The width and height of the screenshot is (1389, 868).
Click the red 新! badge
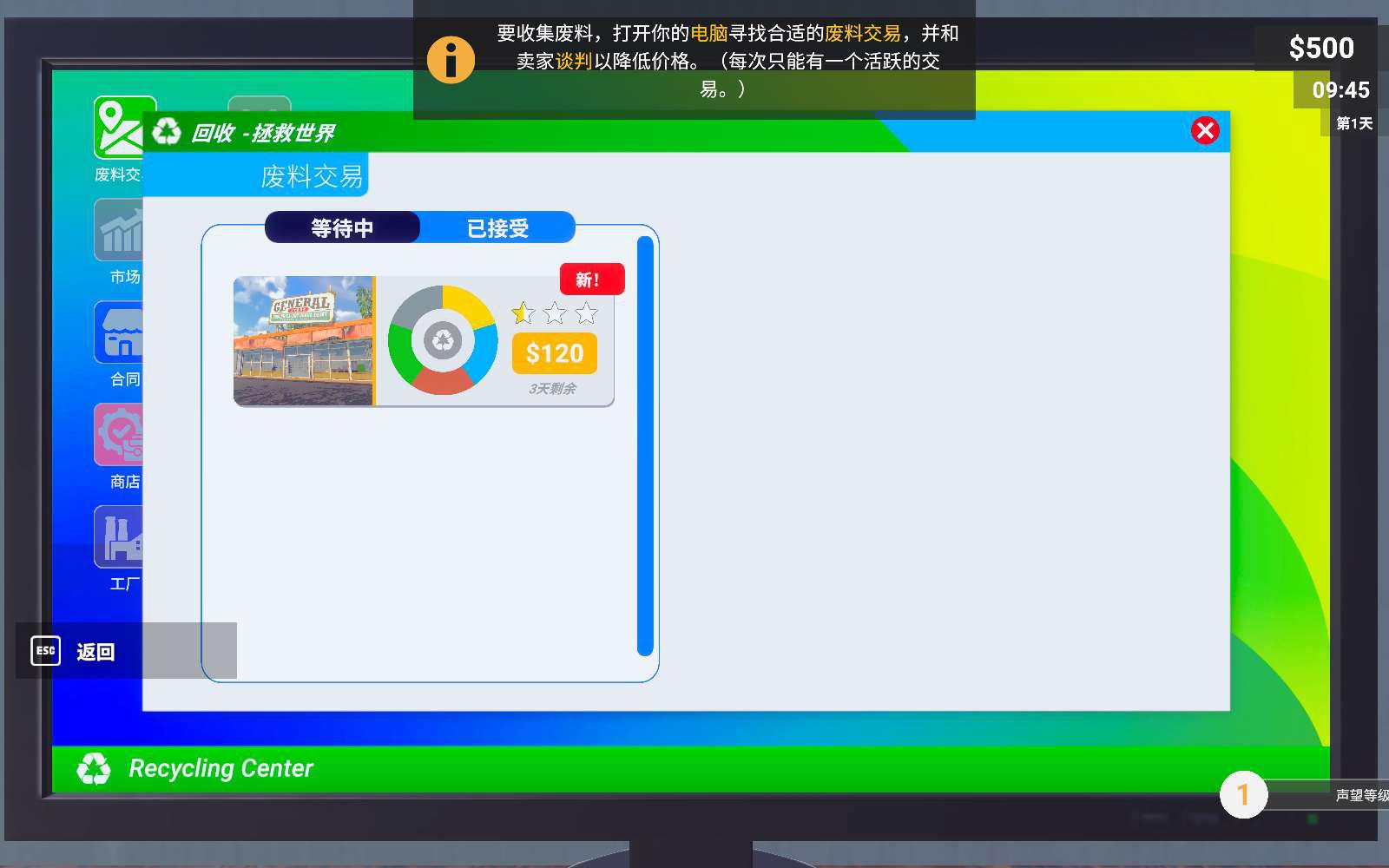click(x=592, y=279)
